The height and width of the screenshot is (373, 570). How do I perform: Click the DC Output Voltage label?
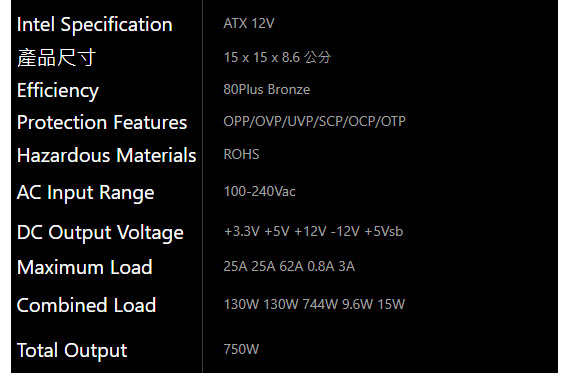click(x=100, y=233)
